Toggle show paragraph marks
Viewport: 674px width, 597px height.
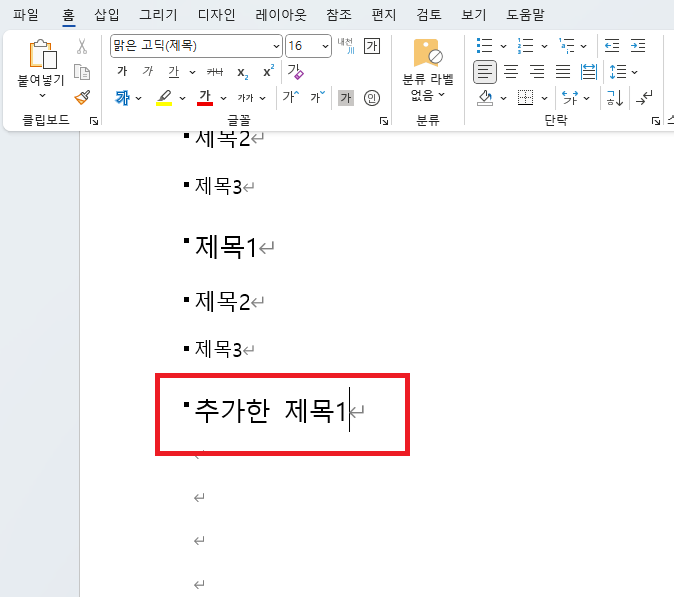pyautogui.click(x=644, y=98)
